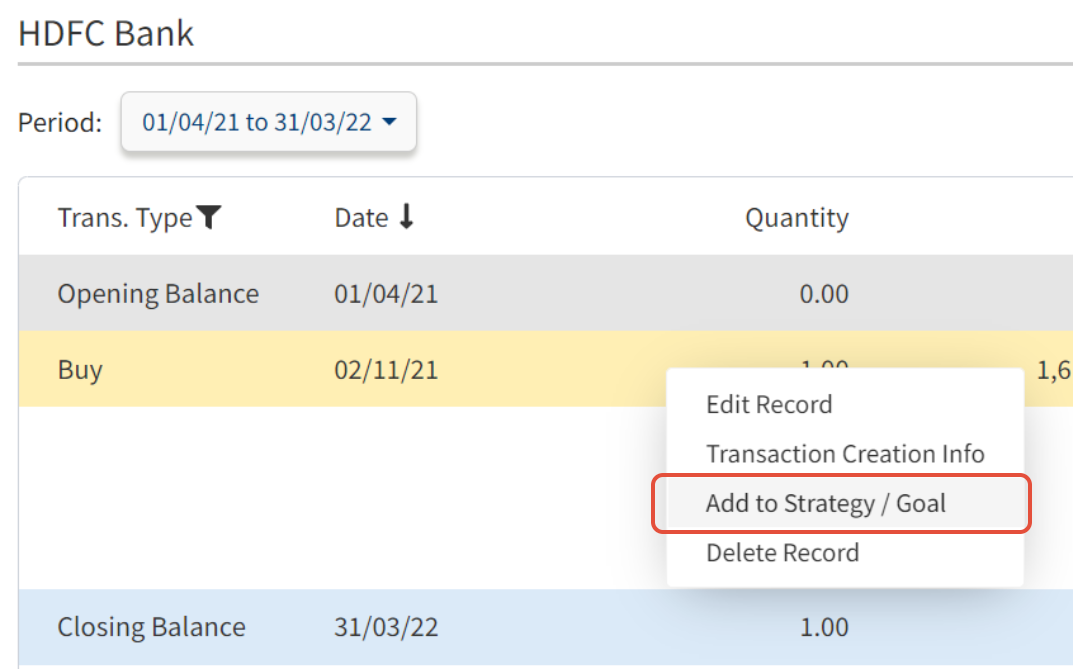Open the Period date range dropdown
The height and width of the screenshot is (669, 1073).
pyautogui.click(x=268, y=123)
